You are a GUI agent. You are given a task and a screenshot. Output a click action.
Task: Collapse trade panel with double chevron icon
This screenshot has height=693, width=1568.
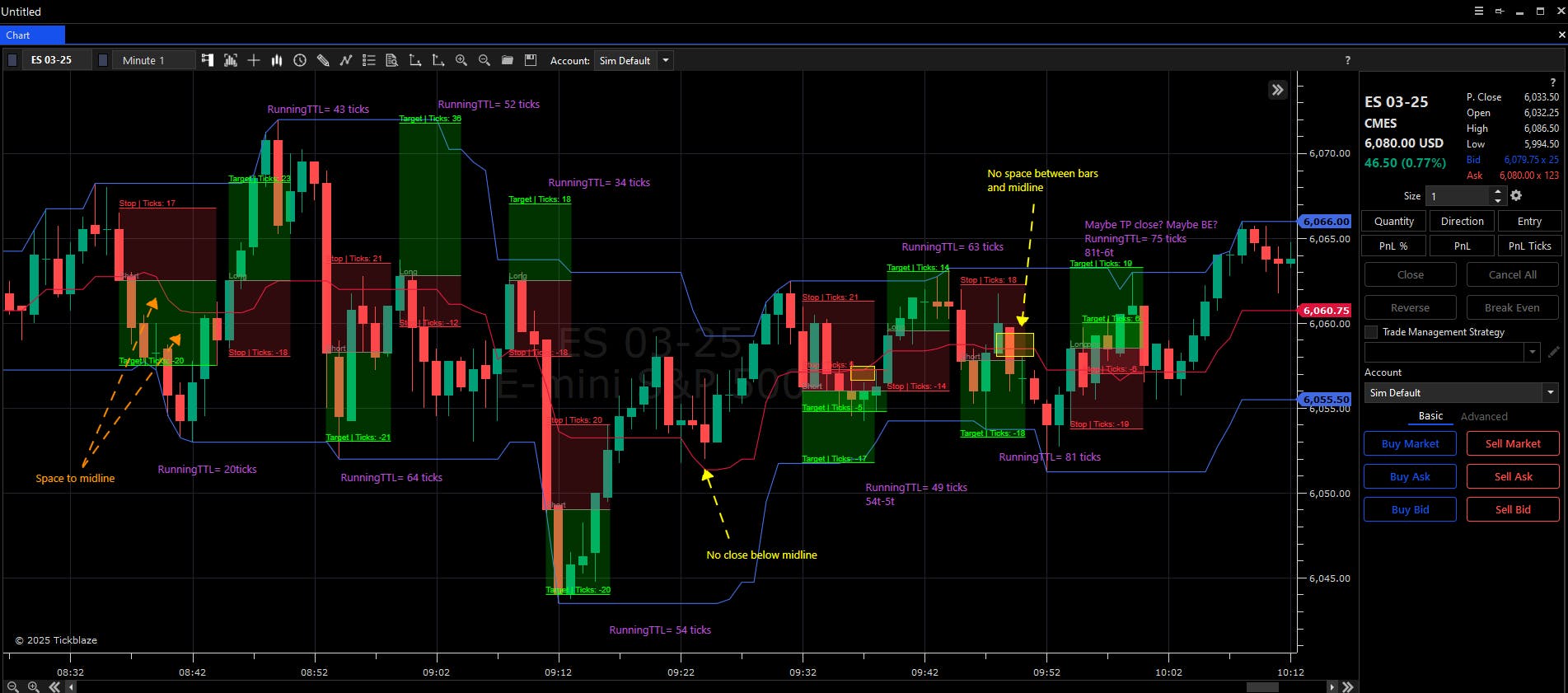(1277, 90)
